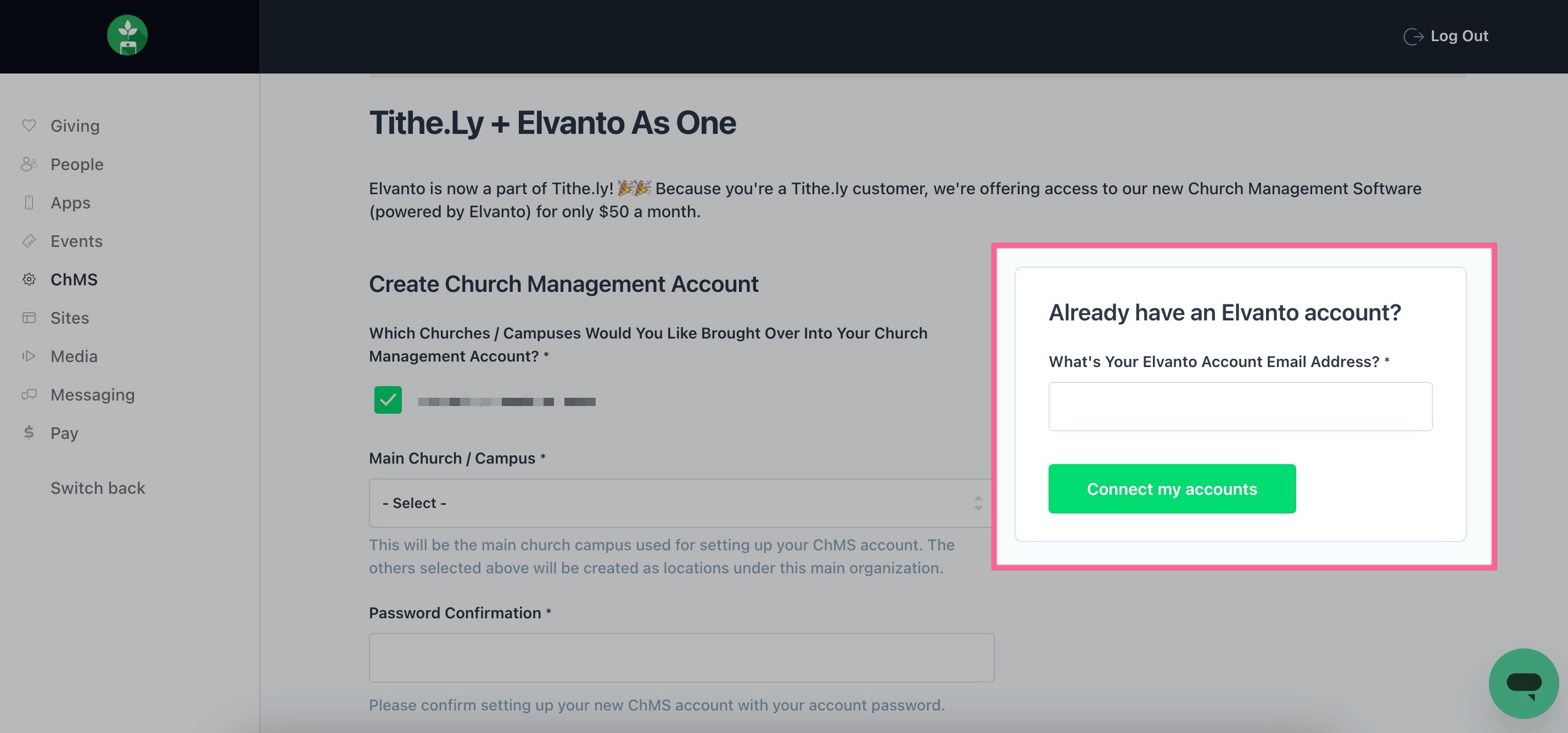Viewport: 1568px width, 733px height.
Task: Focus the Password Confirmation field
Action: tap(681, 658)
